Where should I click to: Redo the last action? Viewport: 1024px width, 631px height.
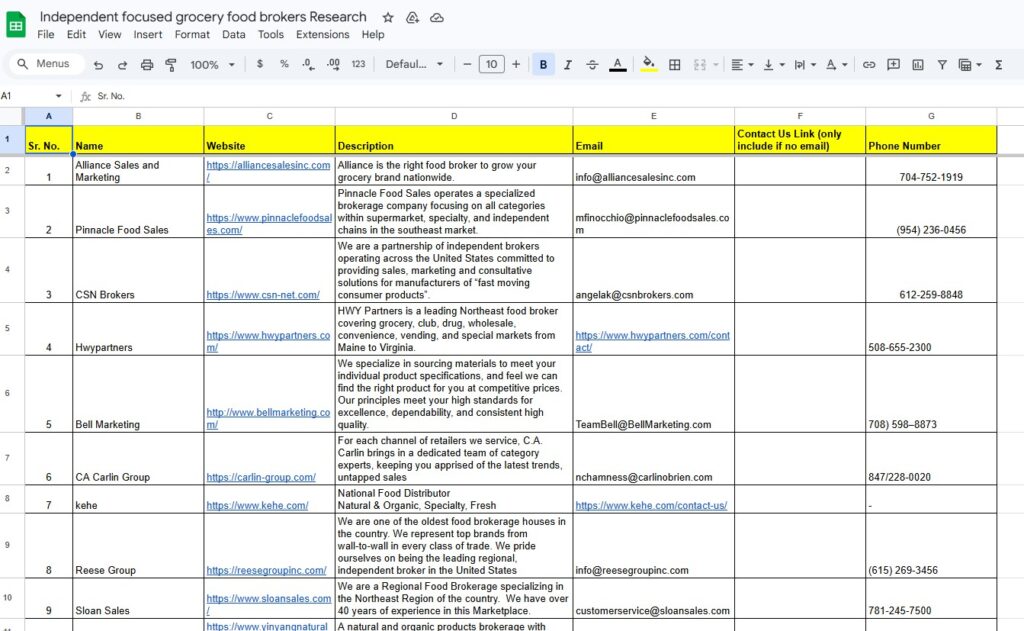122,65
